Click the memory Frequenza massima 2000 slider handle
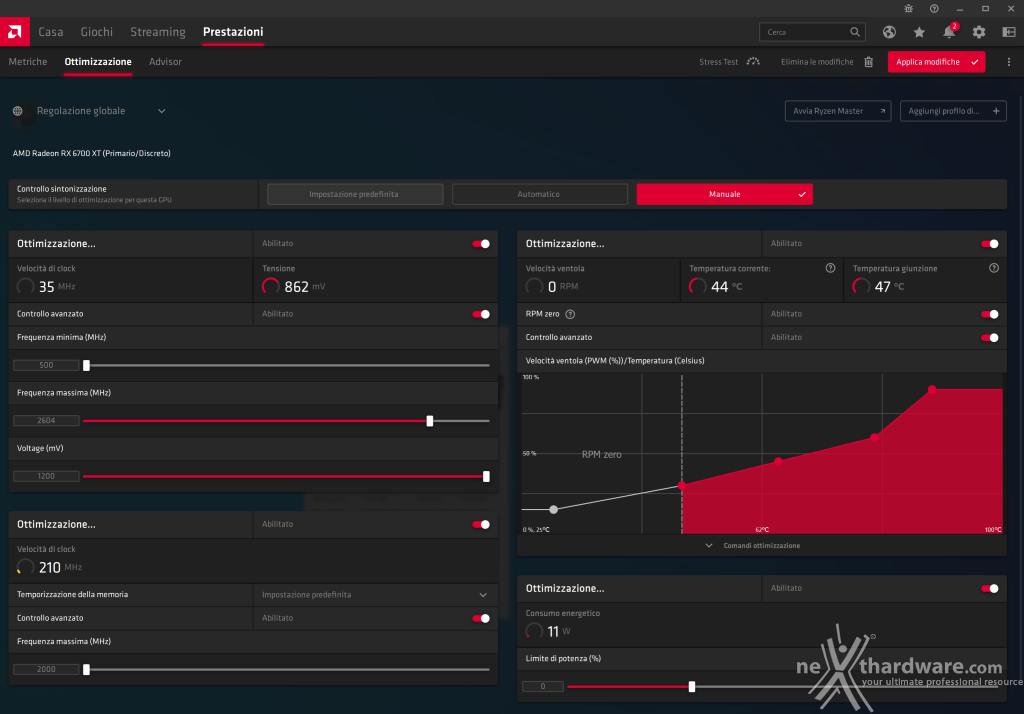1024x714 pixels. 86,670
